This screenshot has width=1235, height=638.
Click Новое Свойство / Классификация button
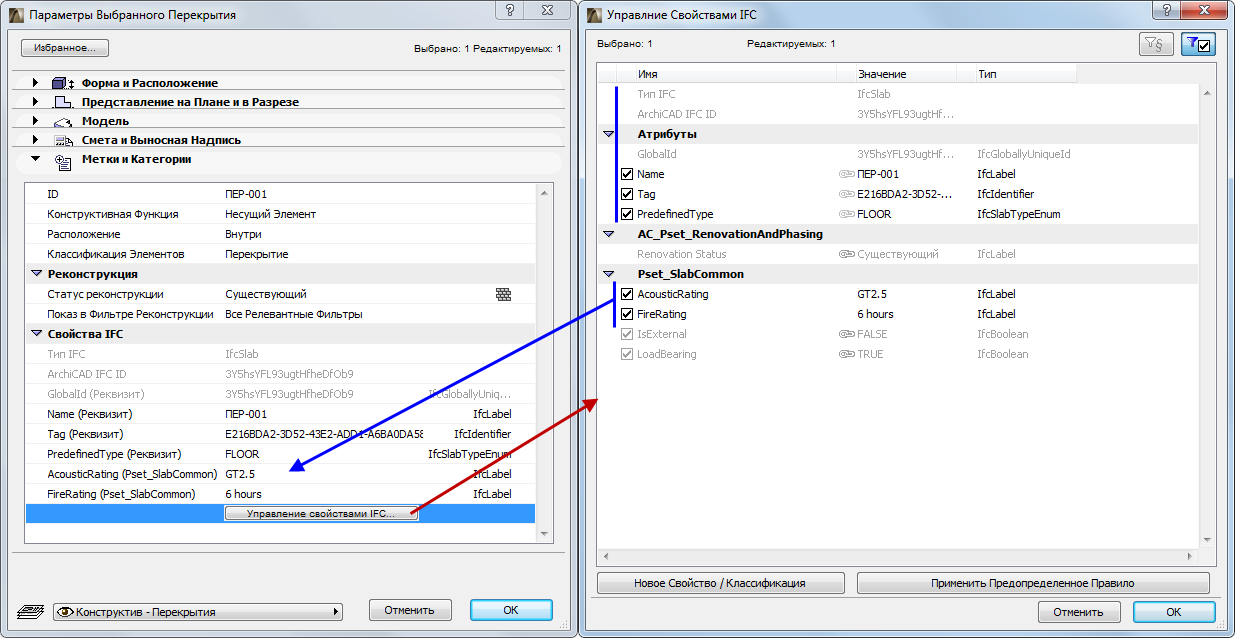[721, 583]
